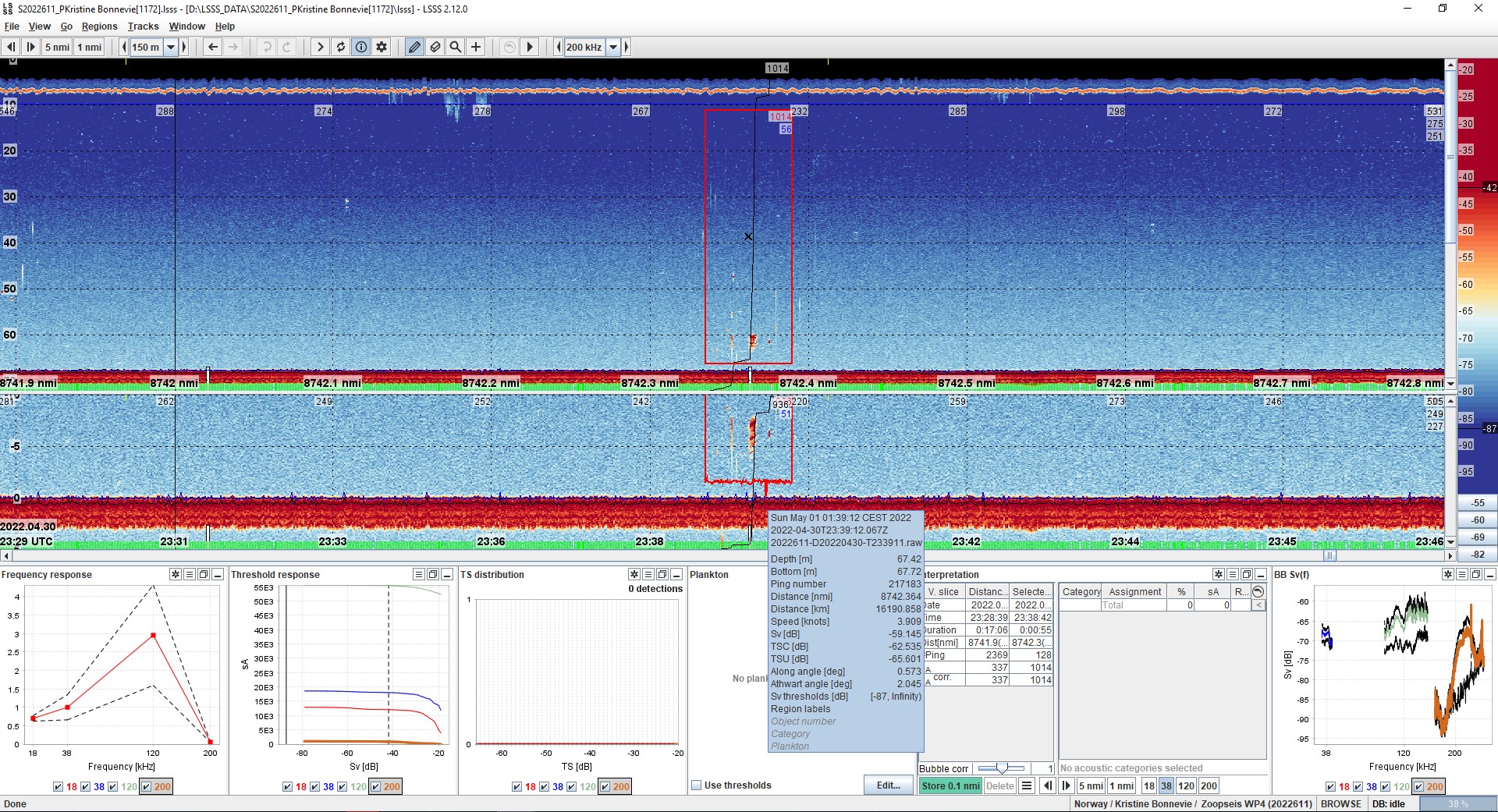Disable the 200 frequency checkbox in BB Sv(f) panel
The image size is (1498, 812).
pyautogui.click(x=1416, y=787)
